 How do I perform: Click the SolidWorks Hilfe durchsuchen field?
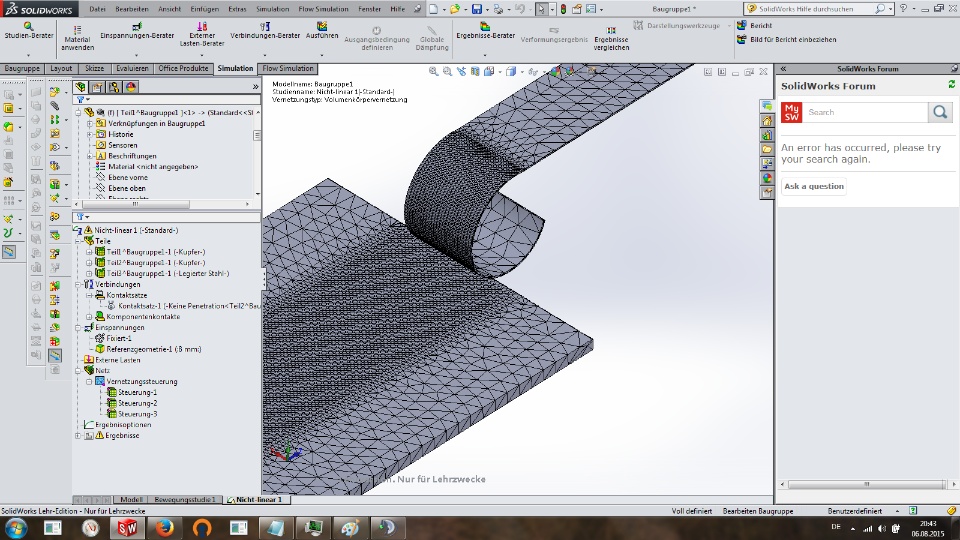click(x=814, y=9)
